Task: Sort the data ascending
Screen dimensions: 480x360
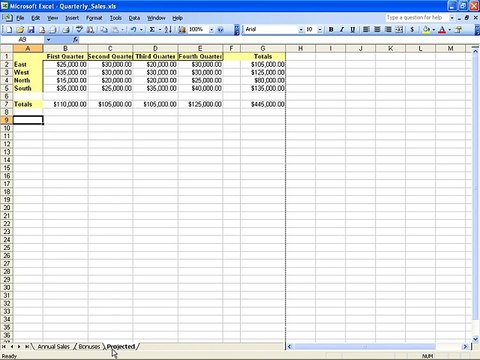Action: coord(168,30)
